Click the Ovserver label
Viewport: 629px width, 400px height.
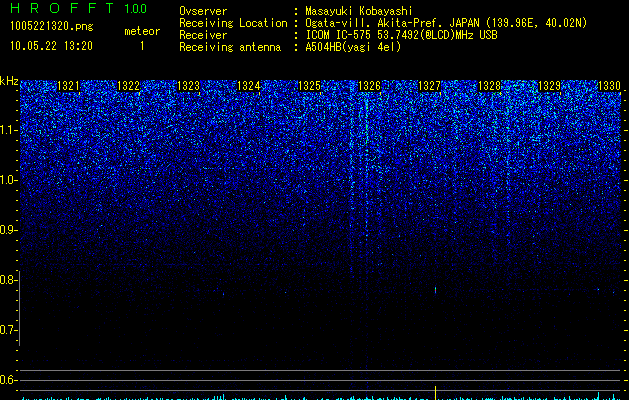tap(203, 11)
